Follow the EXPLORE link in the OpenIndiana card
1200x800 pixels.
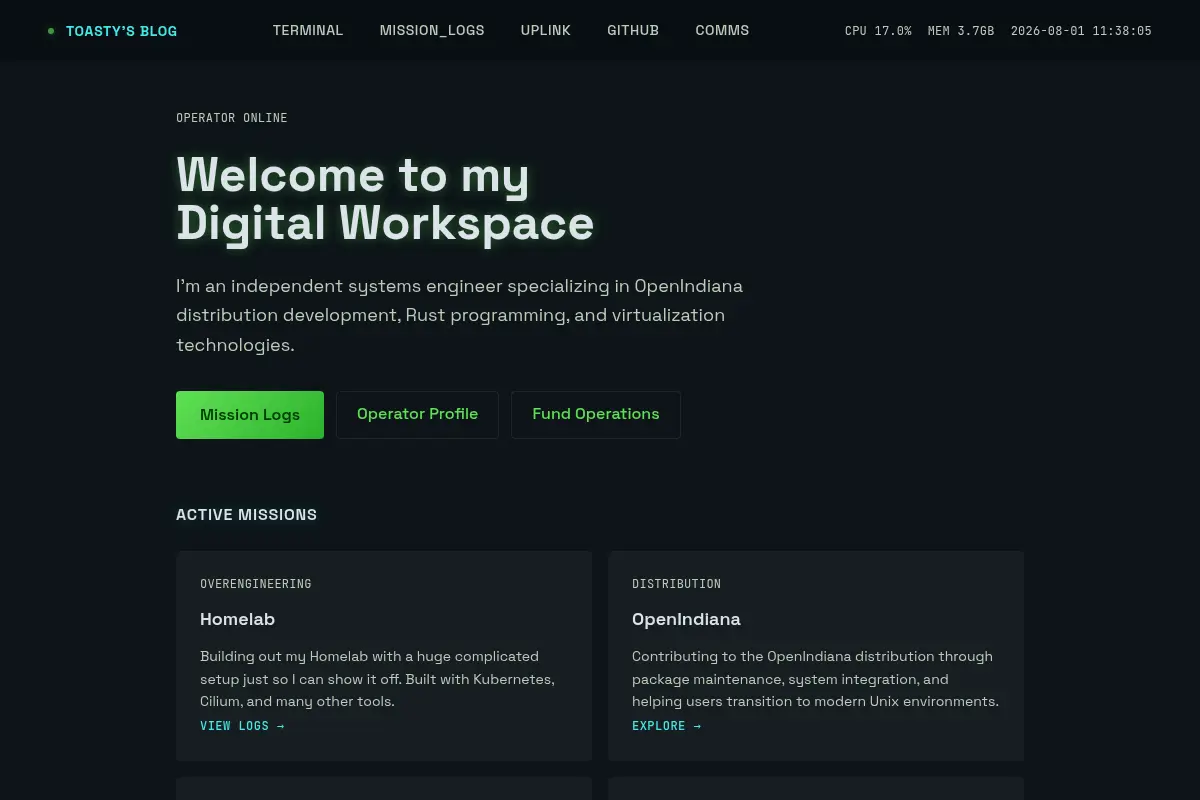click(x=667, y=726)
